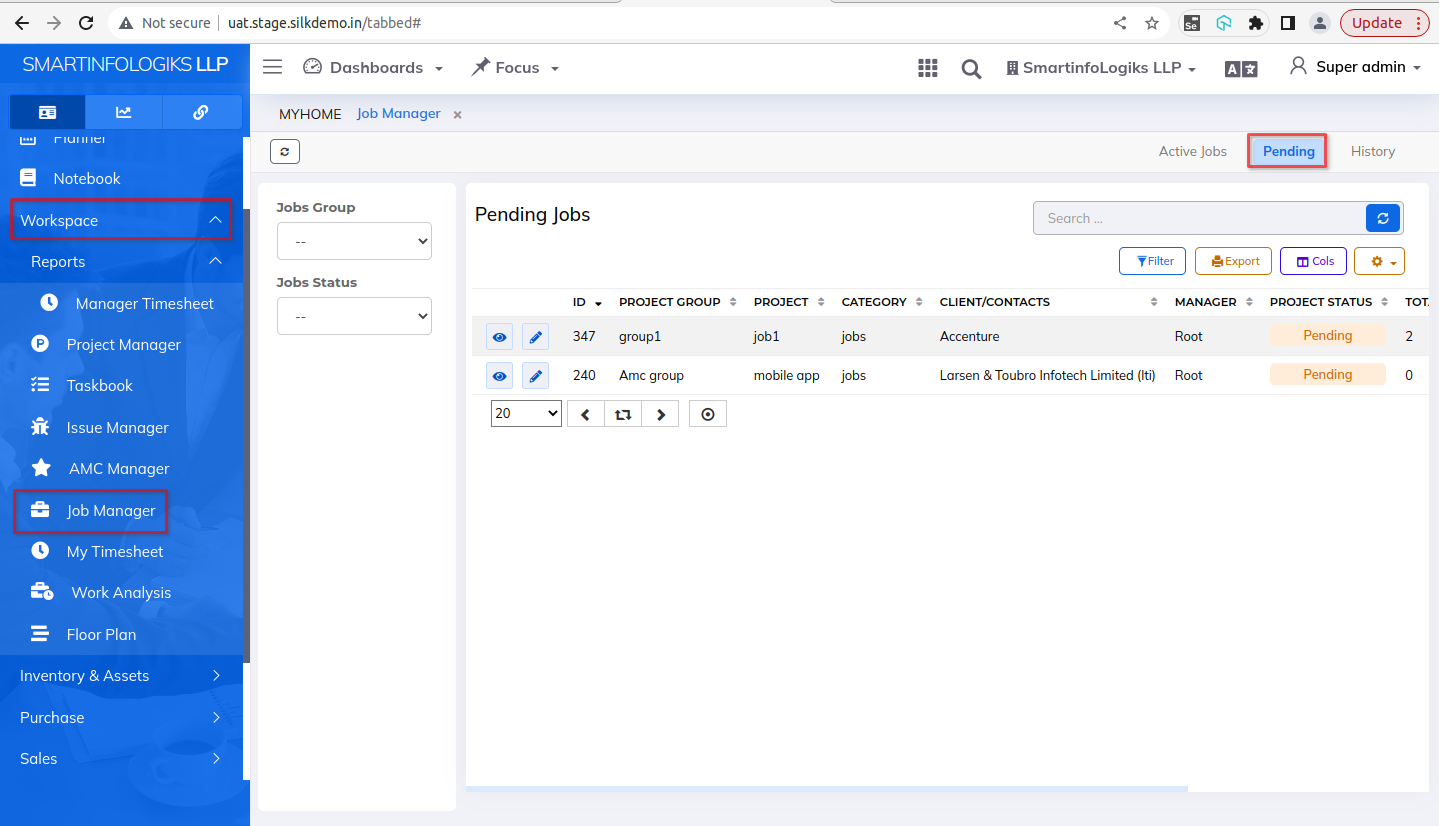Image resolution: width=1439 pixels, height=826 pixels.
Task: Click in the Search input field
Action: pos(1200,218)
